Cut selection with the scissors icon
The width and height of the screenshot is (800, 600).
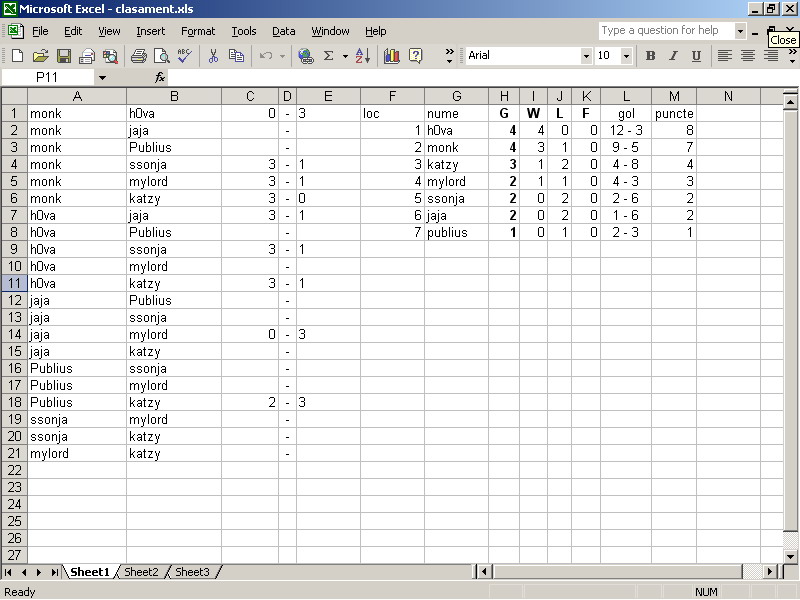point(213,56)
